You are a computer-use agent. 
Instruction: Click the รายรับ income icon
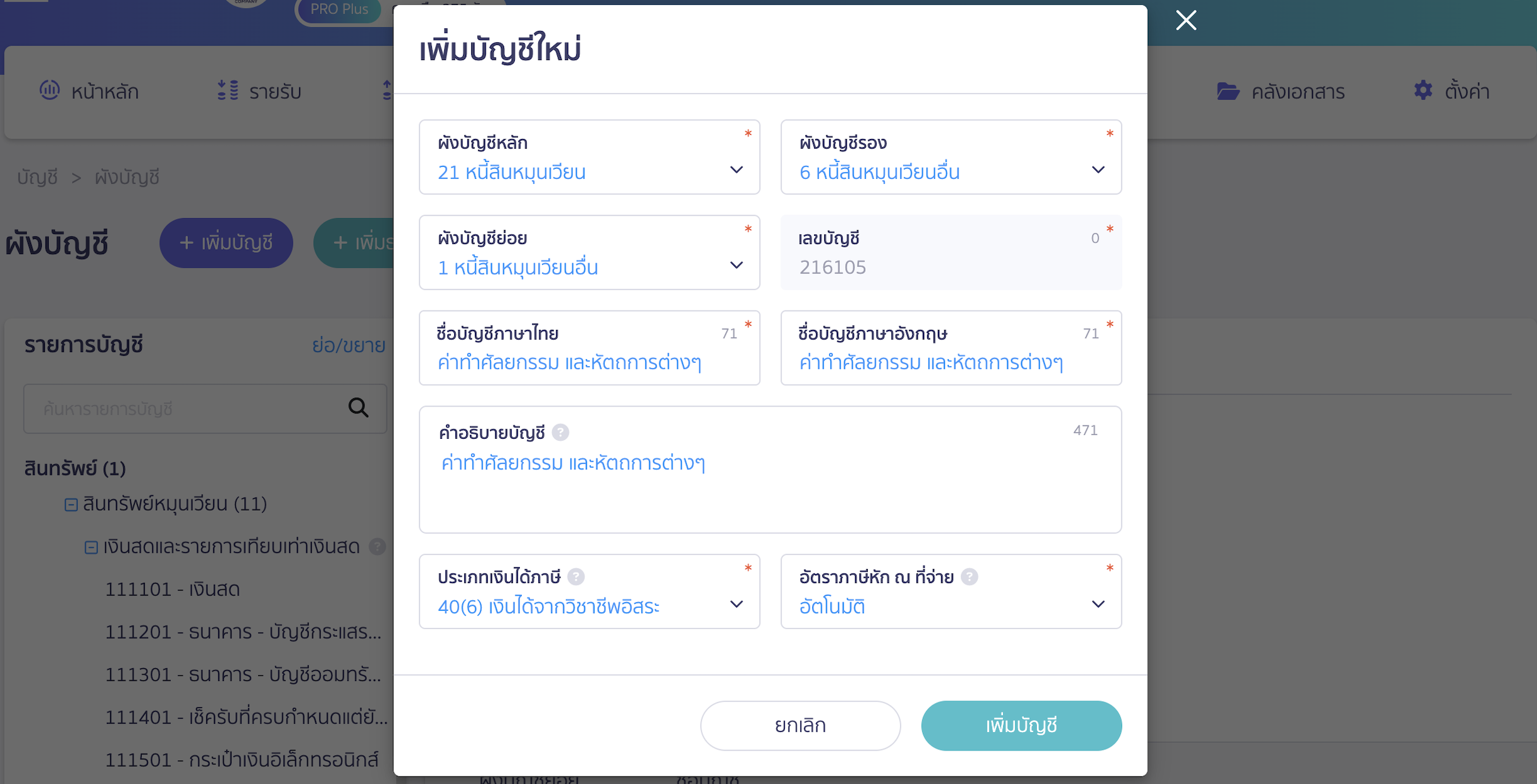(225, 91)
